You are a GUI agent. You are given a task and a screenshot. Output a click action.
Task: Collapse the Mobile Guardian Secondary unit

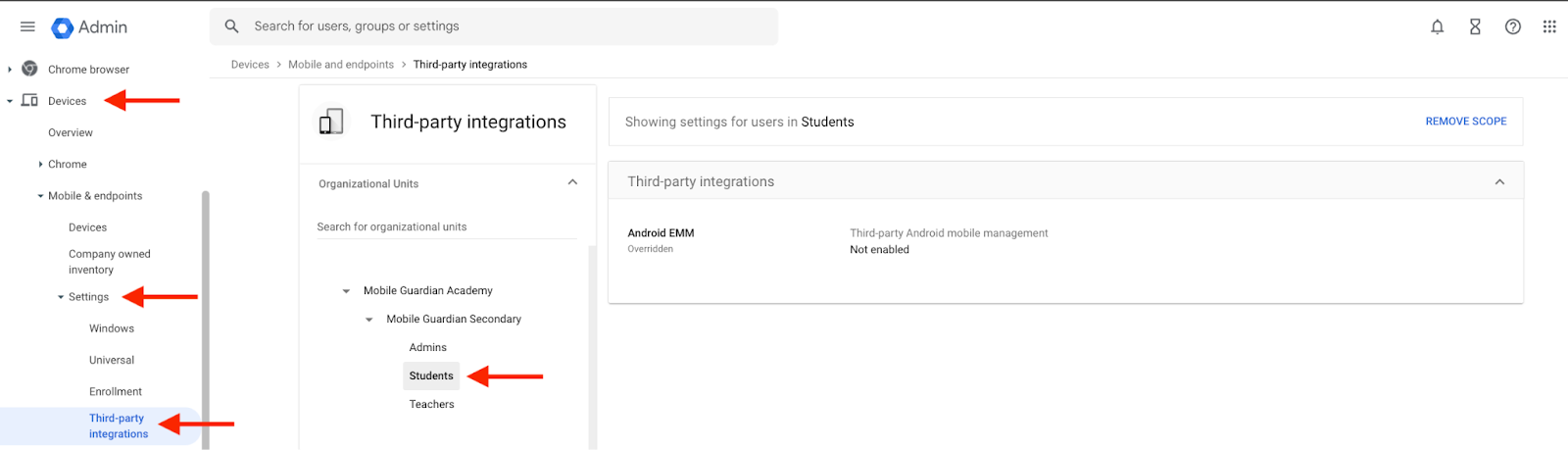coord(369,320)
